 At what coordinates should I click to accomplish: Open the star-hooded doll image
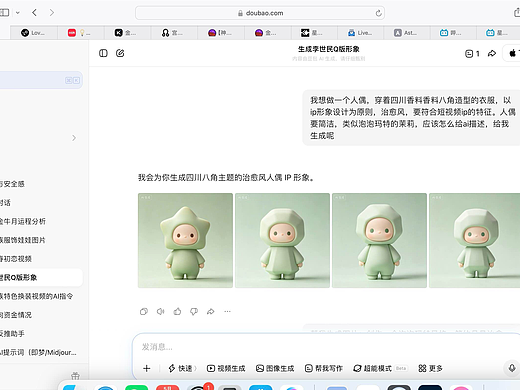[185, 240]
